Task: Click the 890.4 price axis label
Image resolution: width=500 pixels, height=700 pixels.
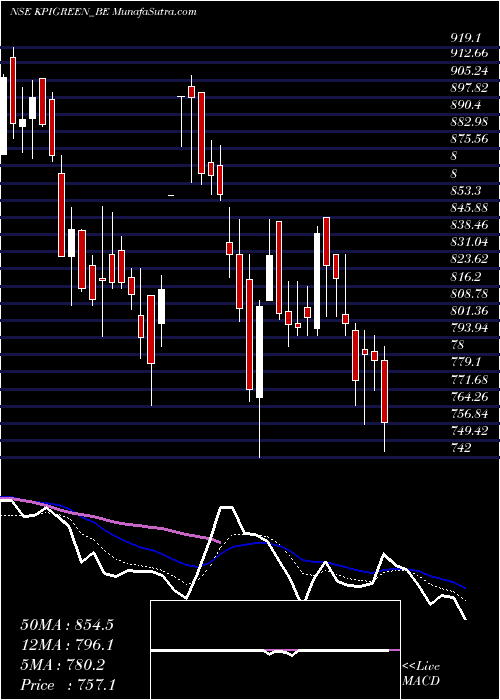Action: tap(466, 105)
